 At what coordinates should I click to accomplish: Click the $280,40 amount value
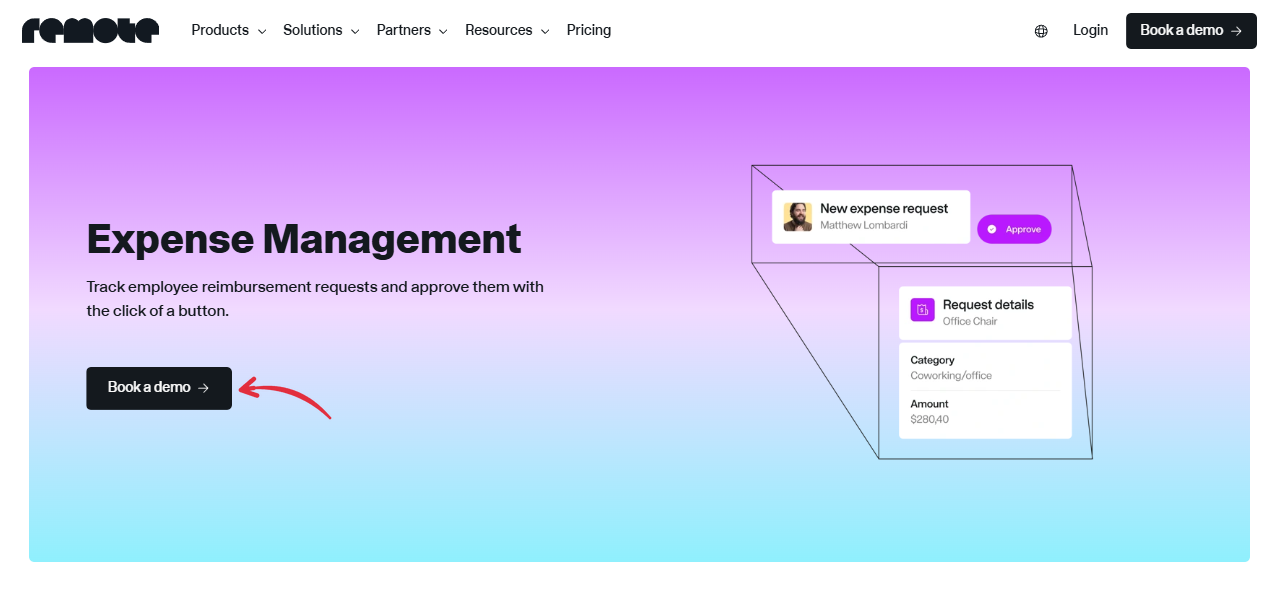point(930,419)
